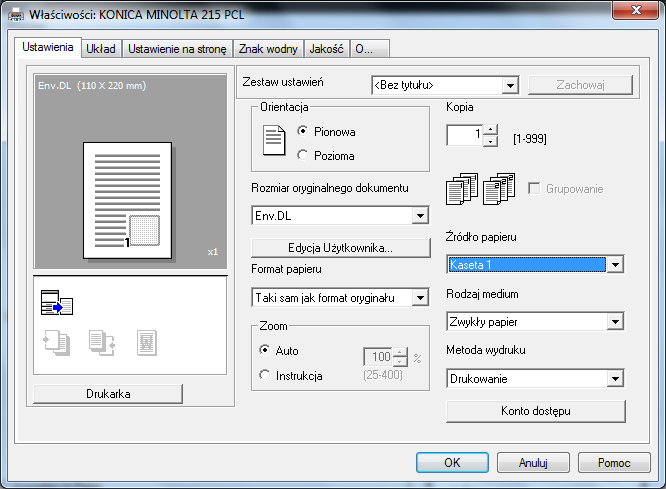This screenshot has width=666, height=489.
Task: Open the Metoda wydruku dropdown
Action: click(535, 379)
